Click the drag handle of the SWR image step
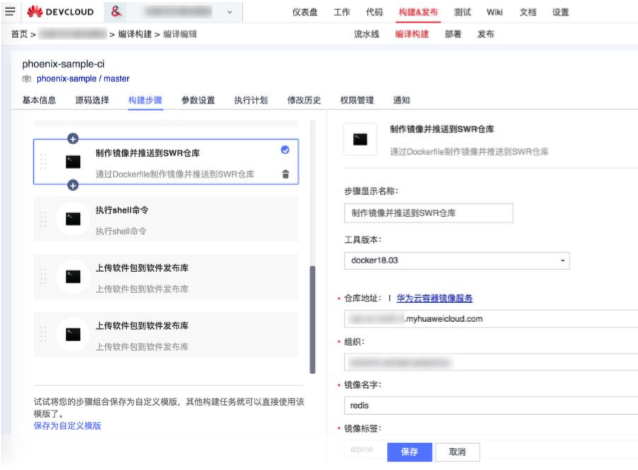Image resolution: width=638 pixels, height=470 pixels. coord(44,162)
